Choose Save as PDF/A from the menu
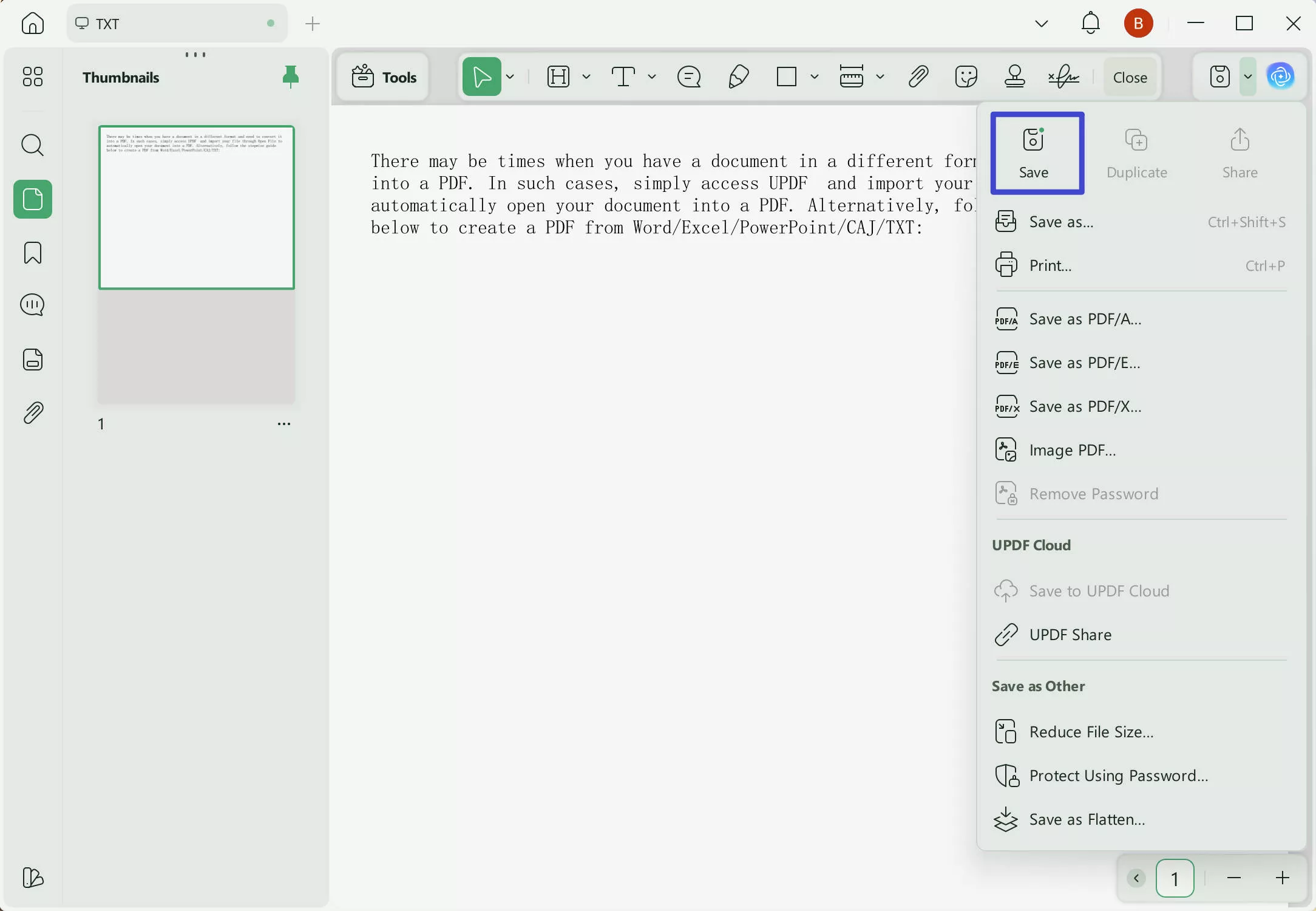1316x911 pixels. (x=1085, y=318)
